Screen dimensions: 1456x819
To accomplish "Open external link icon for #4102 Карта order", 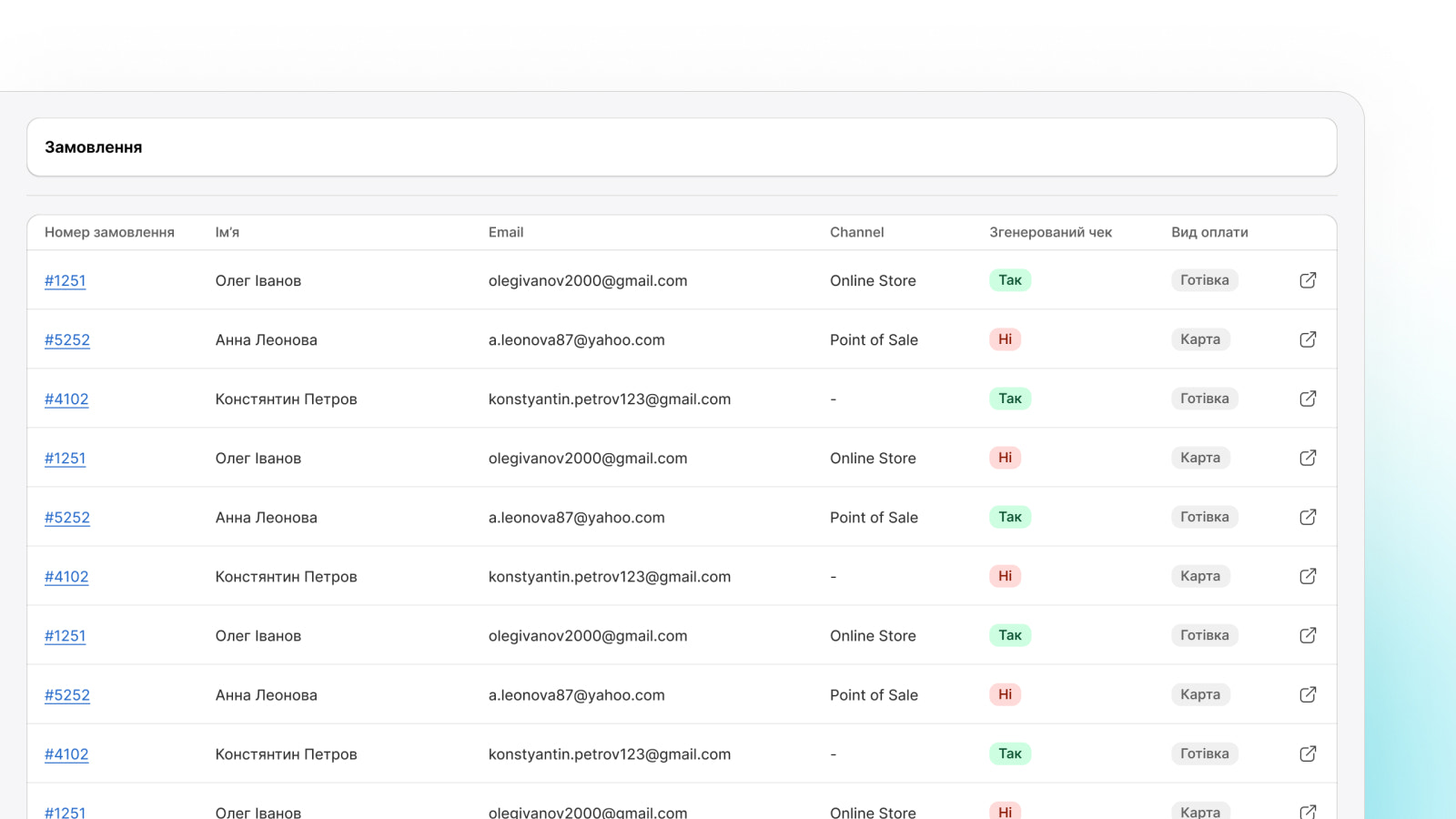I will 1308,576.
